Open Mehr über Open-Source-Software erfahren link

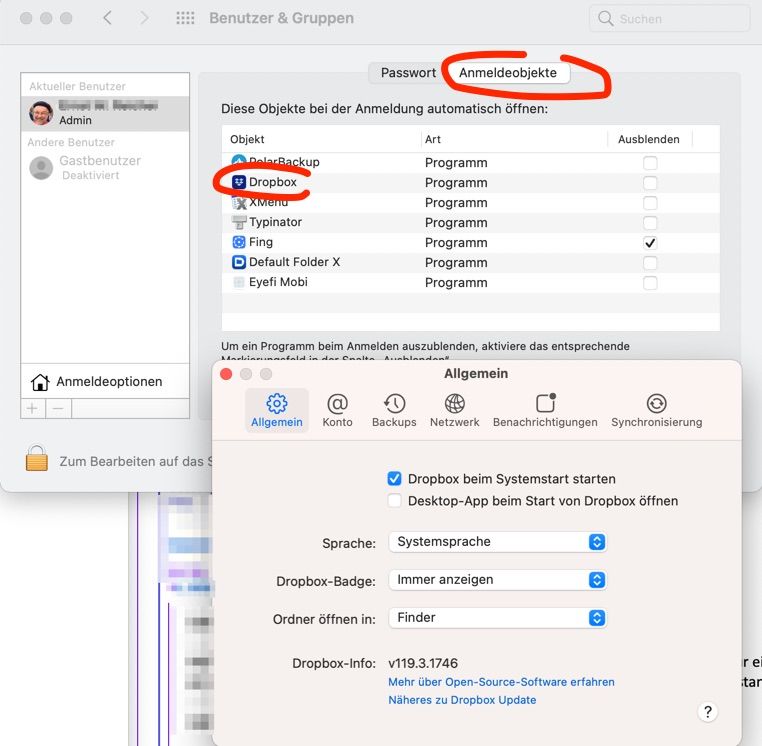coord(501,682)
